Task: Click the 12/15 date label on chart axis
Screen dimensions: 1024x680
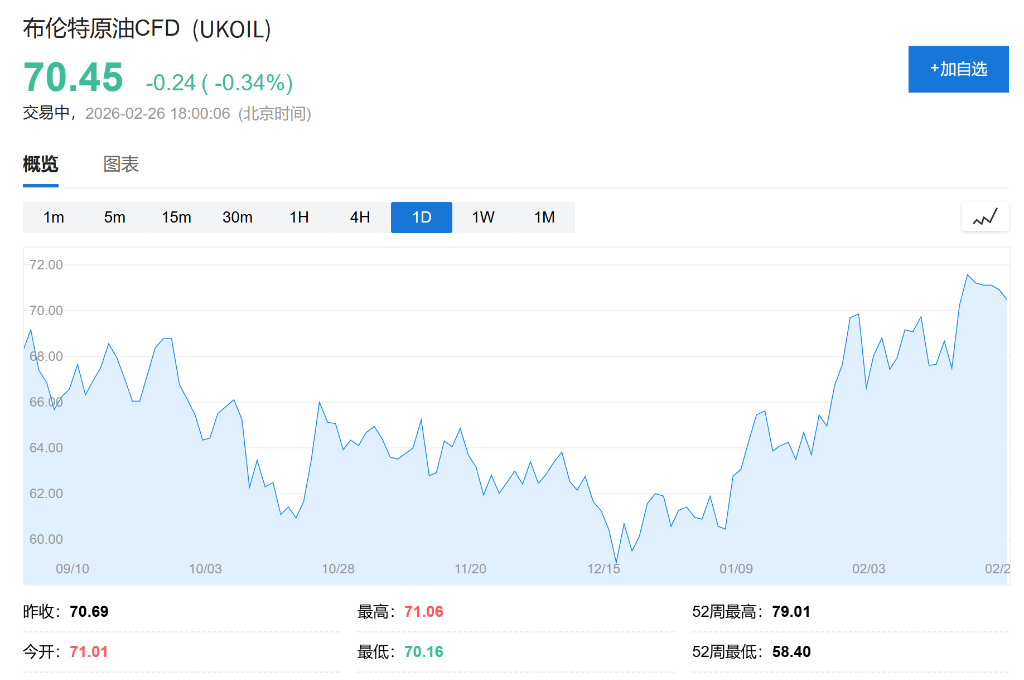Action: (604, 568)
